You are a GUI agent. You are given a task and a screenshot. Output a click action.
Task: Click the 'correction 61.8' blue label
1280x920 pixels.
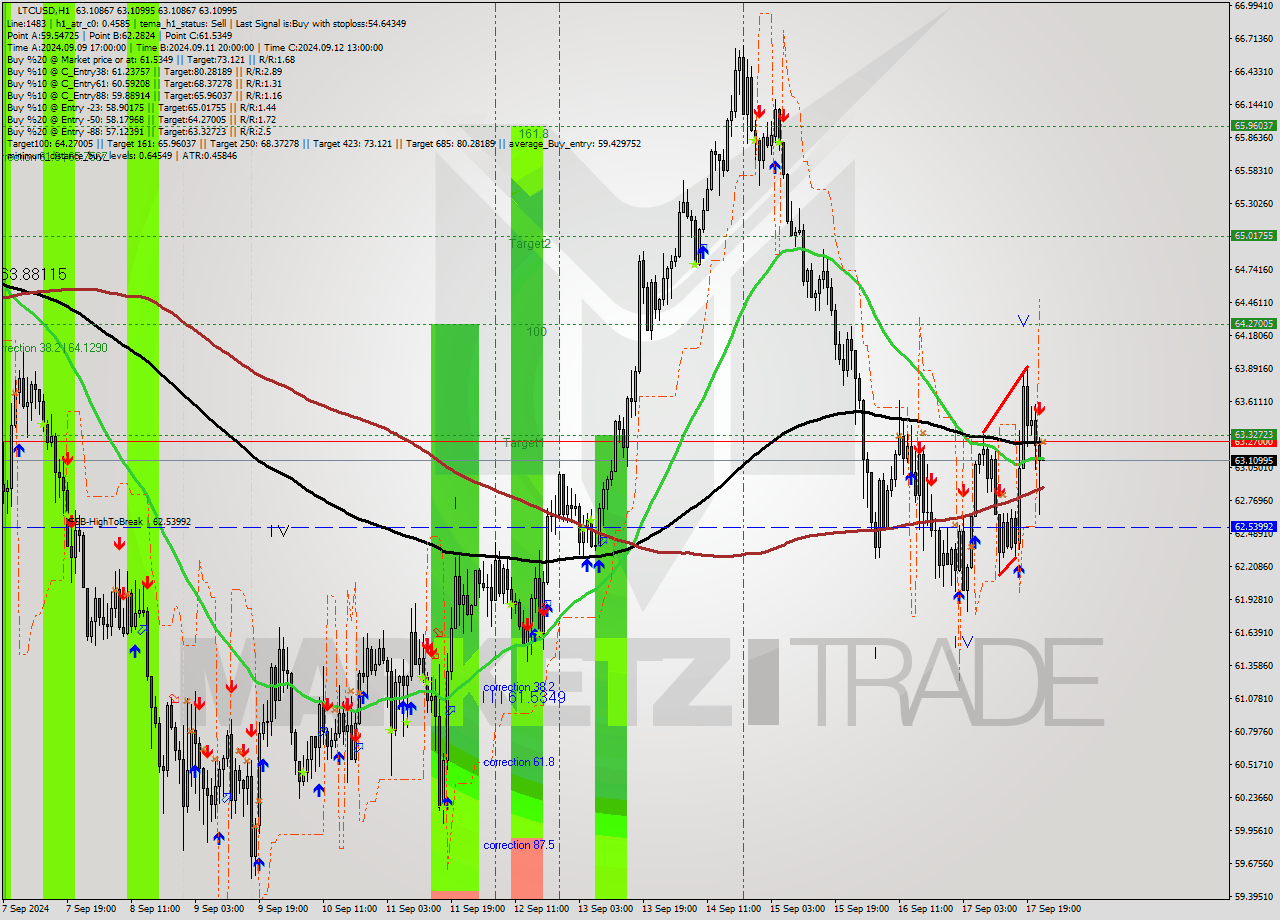pos(518,762)
